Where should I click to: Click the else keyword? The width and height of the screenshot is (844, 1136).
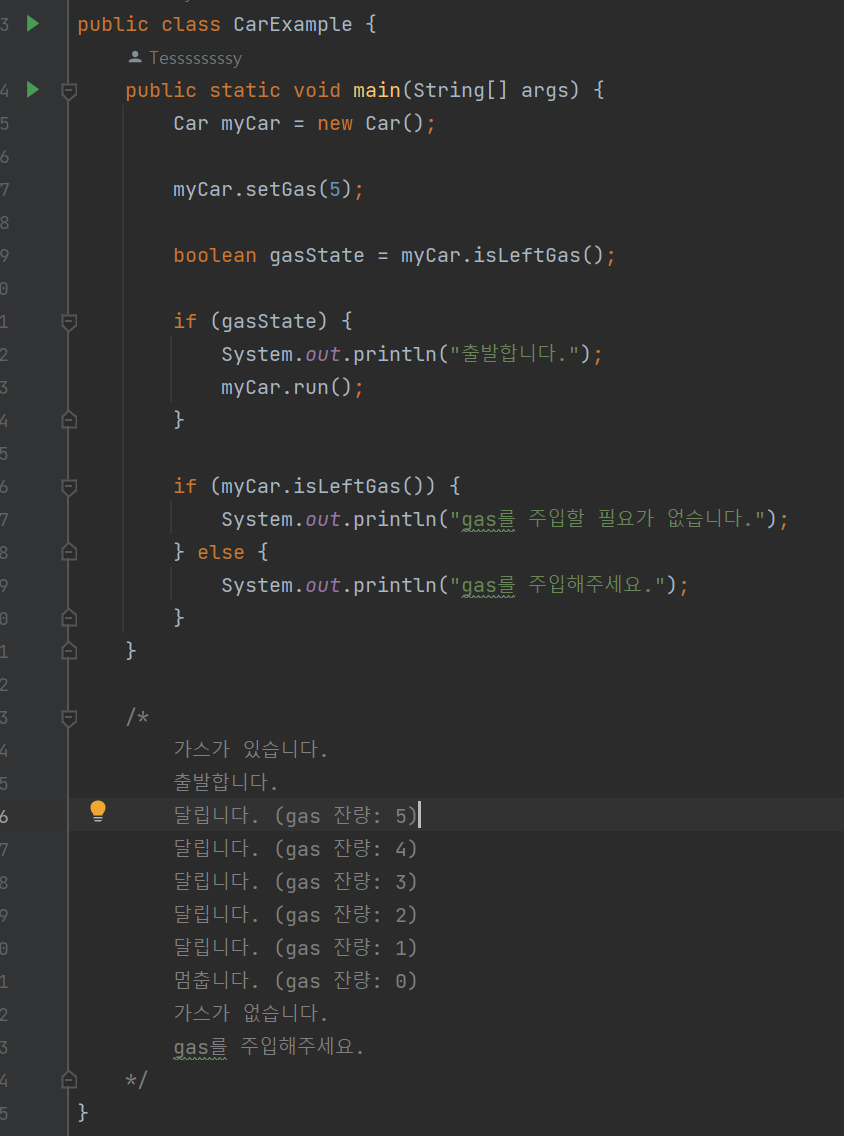coord(221,551)
